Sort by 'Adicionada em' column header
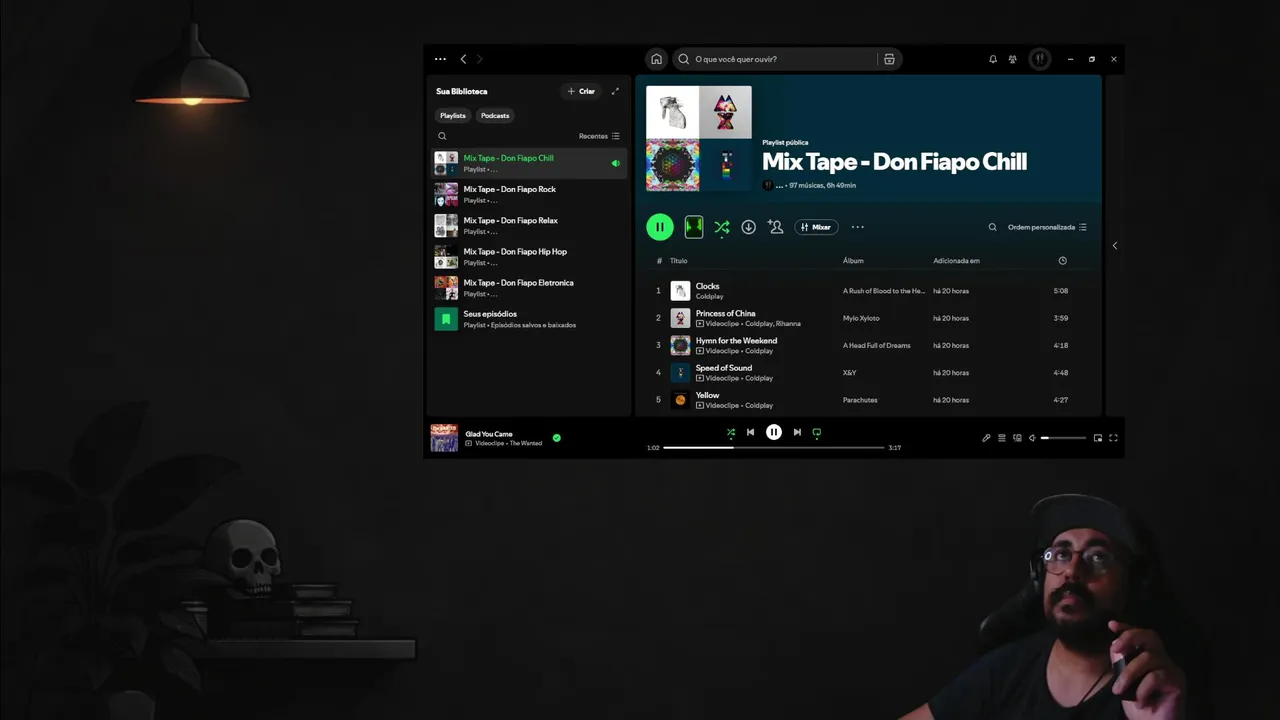 tap(956, 261)
